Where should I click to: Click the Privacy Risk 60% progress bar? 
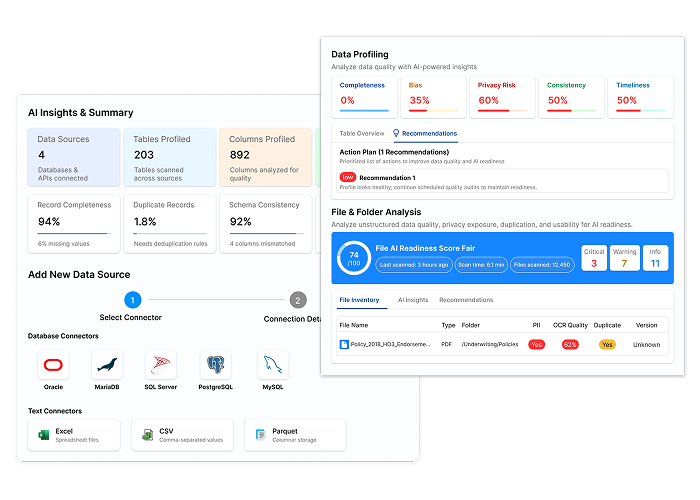pos(502,110)
